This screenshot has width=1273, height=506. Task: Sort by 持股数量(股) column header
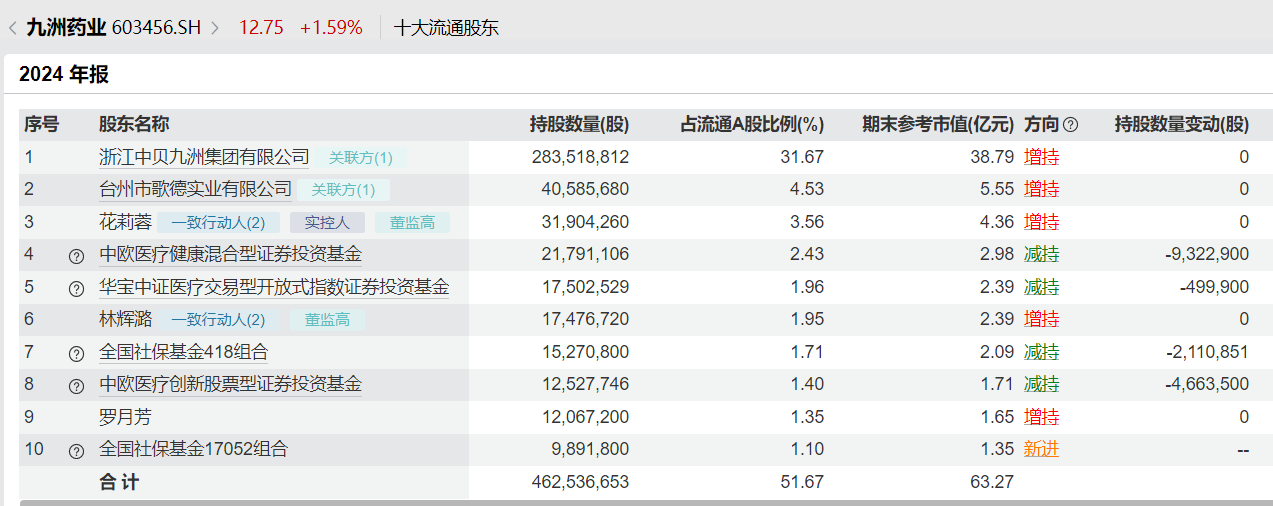click(x=579, y=124)
